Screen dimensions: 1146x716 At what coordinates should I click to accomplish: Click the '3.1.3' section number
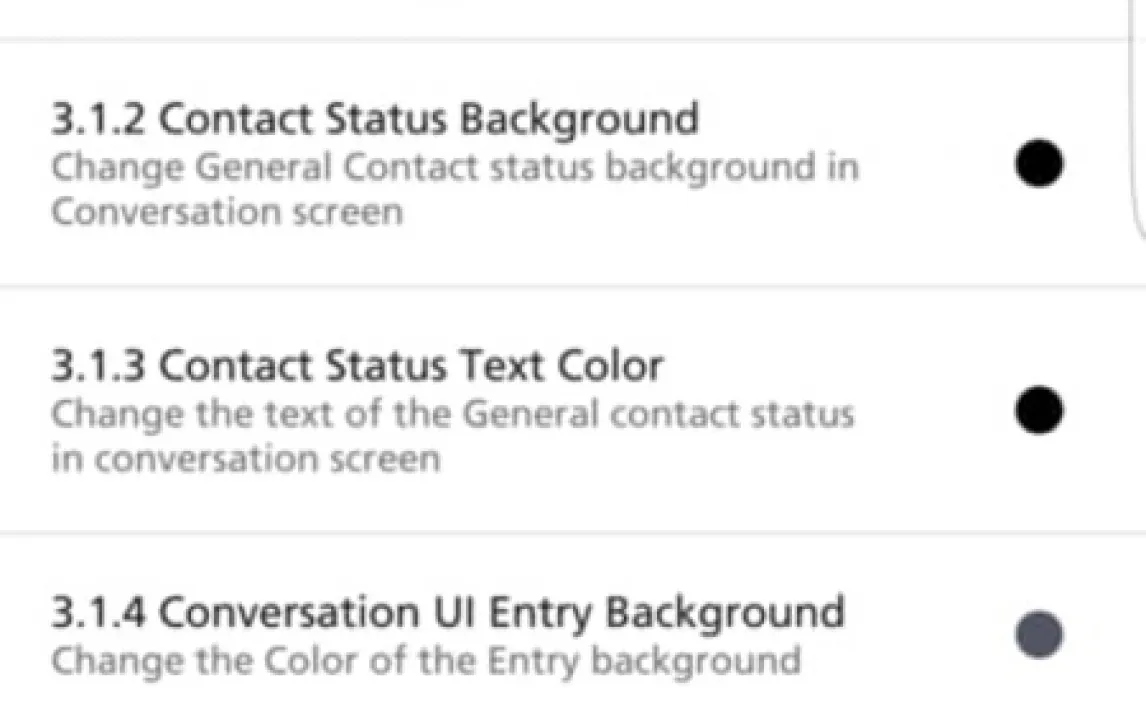(x=98, y=366)
